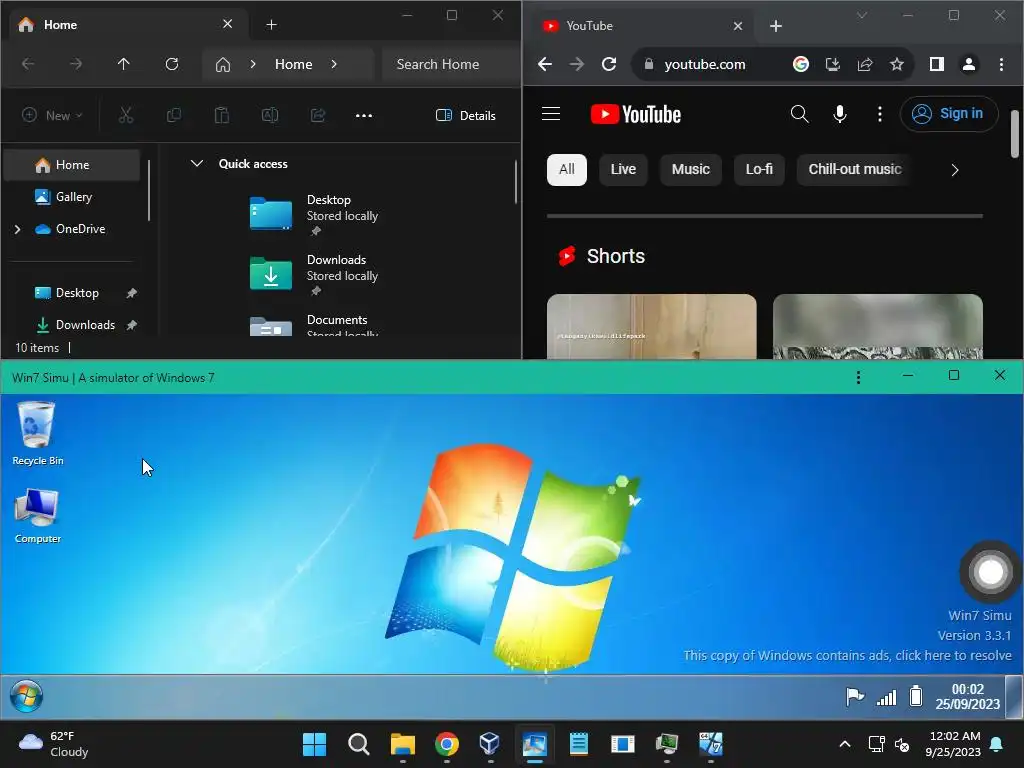Open the notification bell in system tray

[997, 744]
